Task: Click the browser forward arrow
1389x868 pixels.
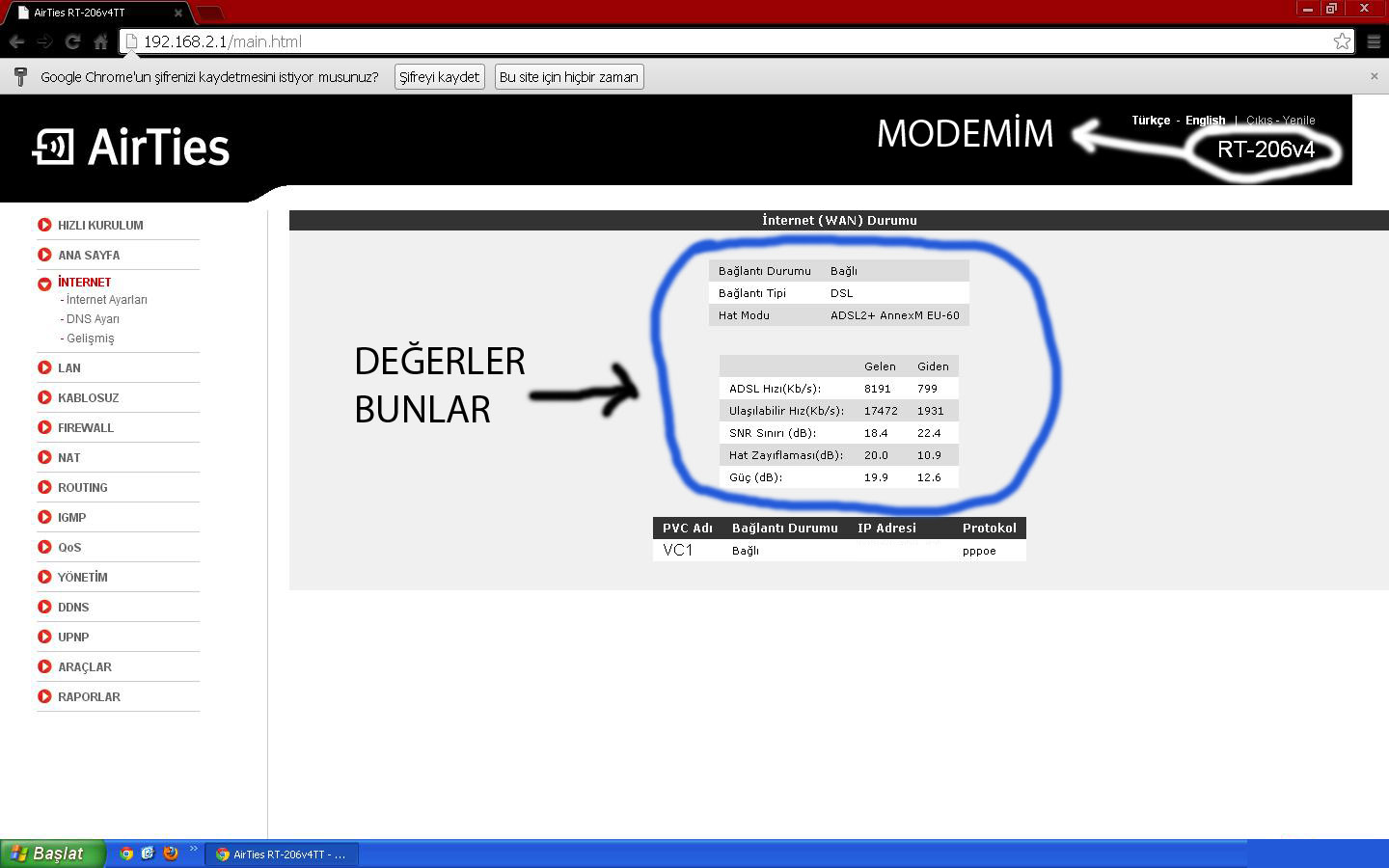Action: point(44,41)
